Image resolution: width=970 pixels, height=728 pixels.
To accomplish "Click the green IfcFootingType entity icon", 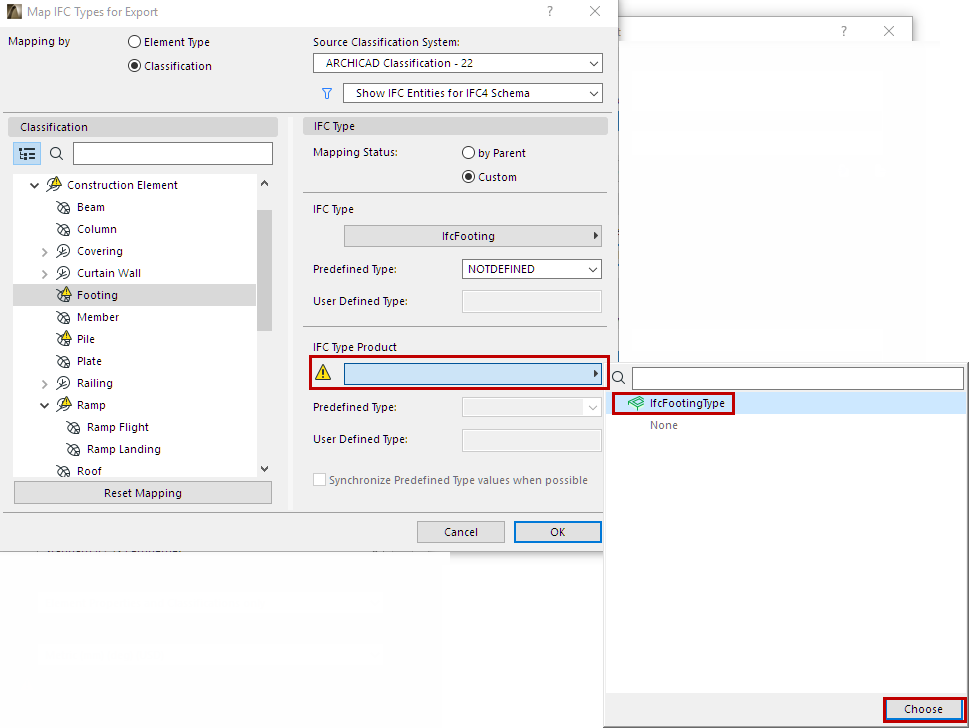I will (x=636, y=403).
